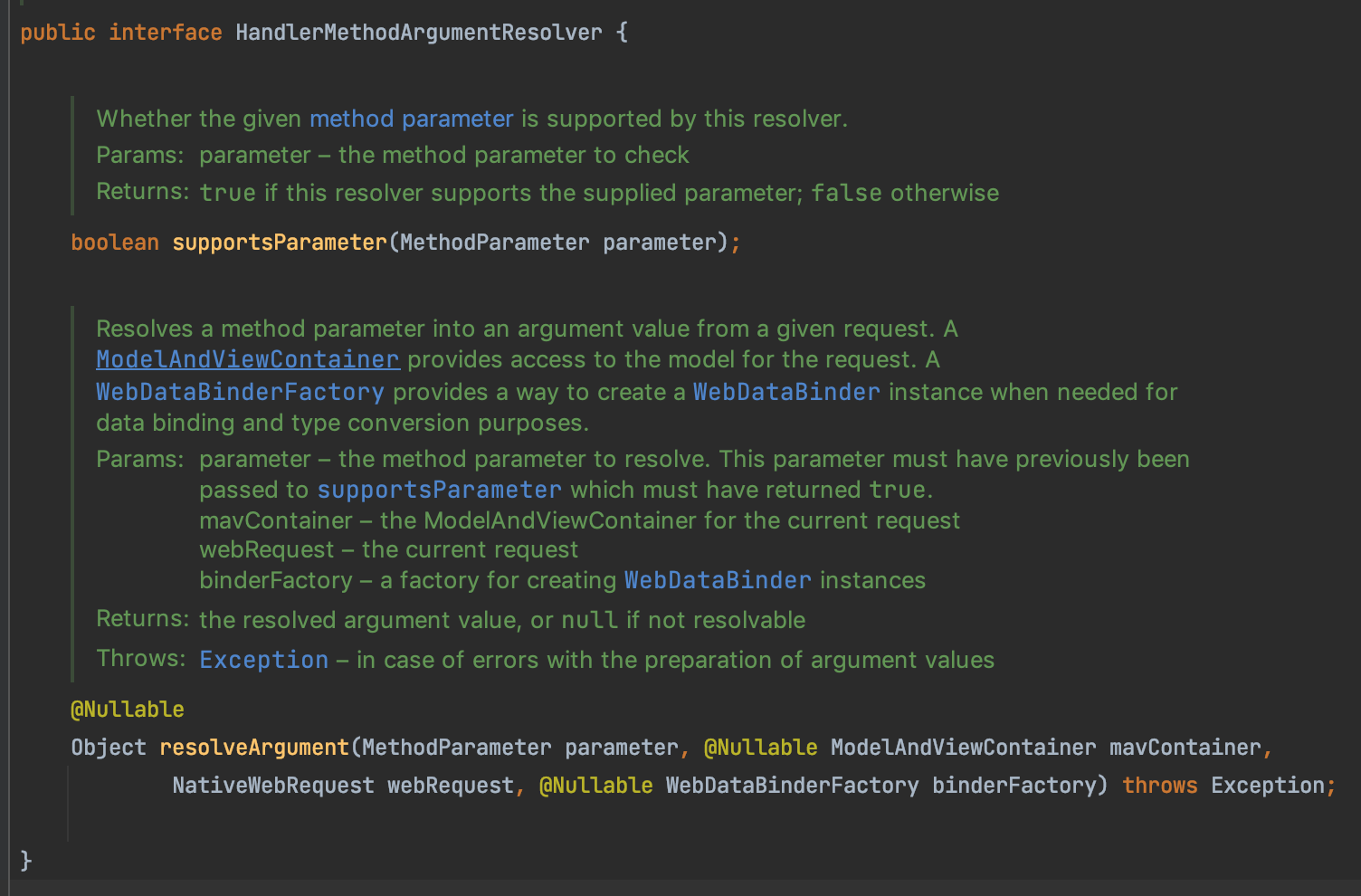This screenshot has height=896, width=1361.
Task: Click WebDataBinder link before 'instance when needed'
Action: pyautogui.click(x=786, y=392)
